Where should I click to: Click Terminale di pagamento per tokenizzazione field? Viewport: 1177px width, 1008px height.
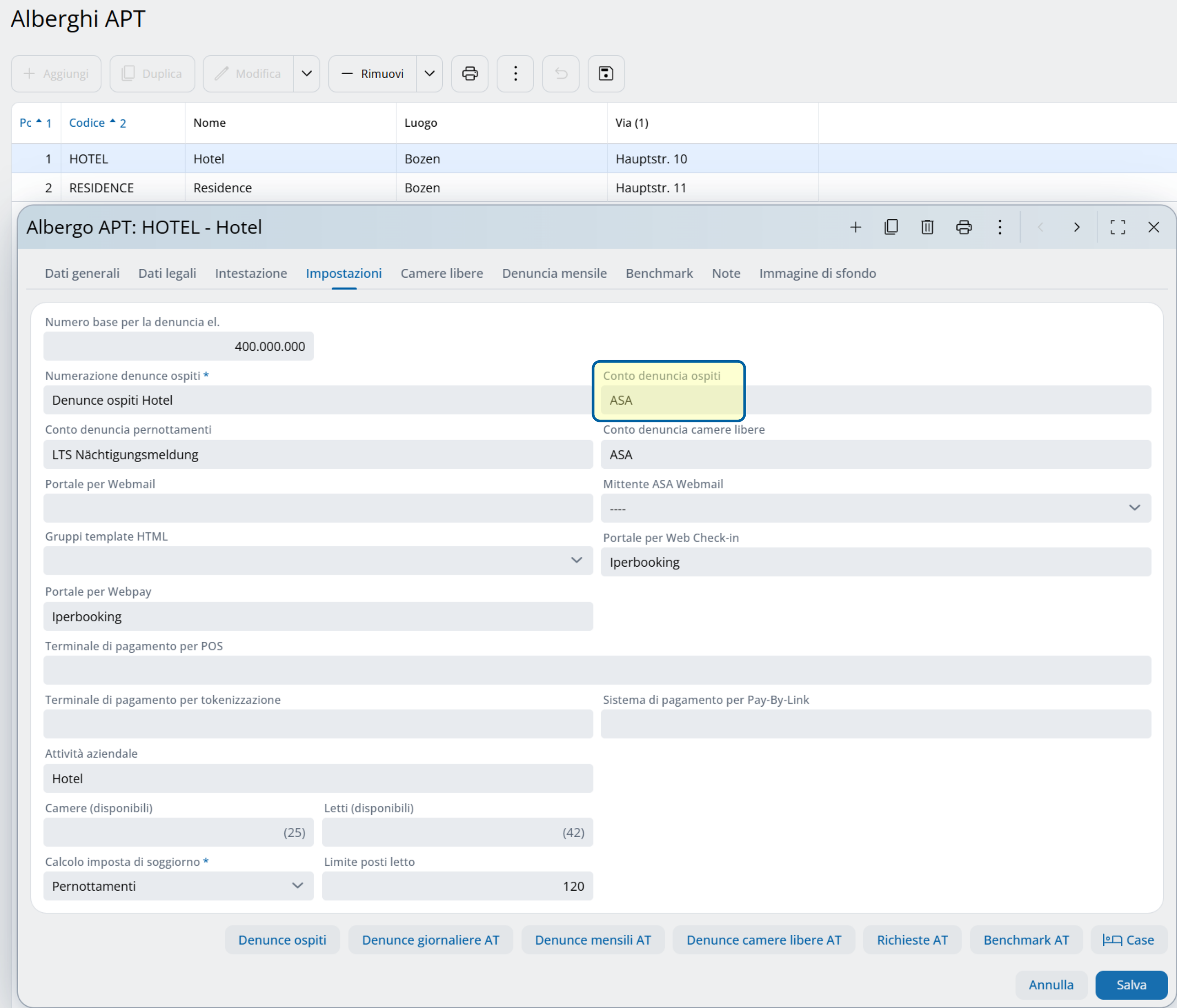coord(318,724)
